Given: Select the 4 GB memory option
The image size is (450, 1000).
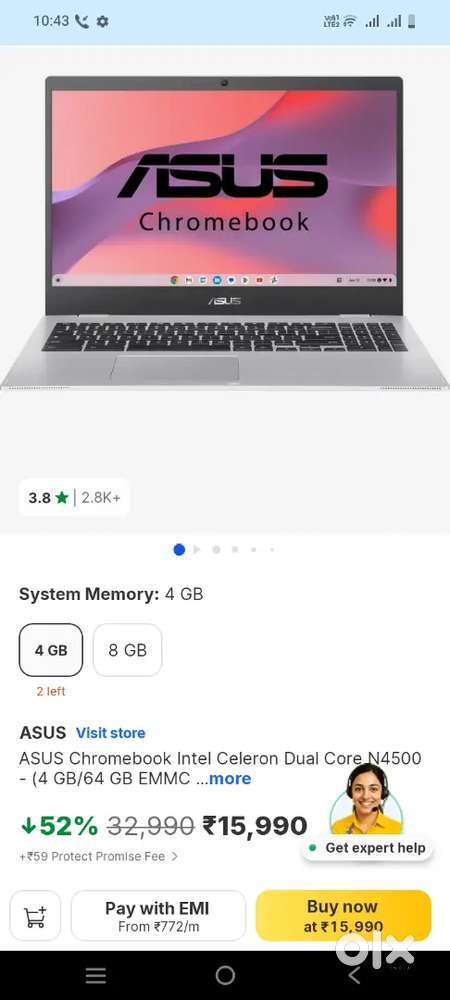Looking at the screenshot, I should (51, 650).
